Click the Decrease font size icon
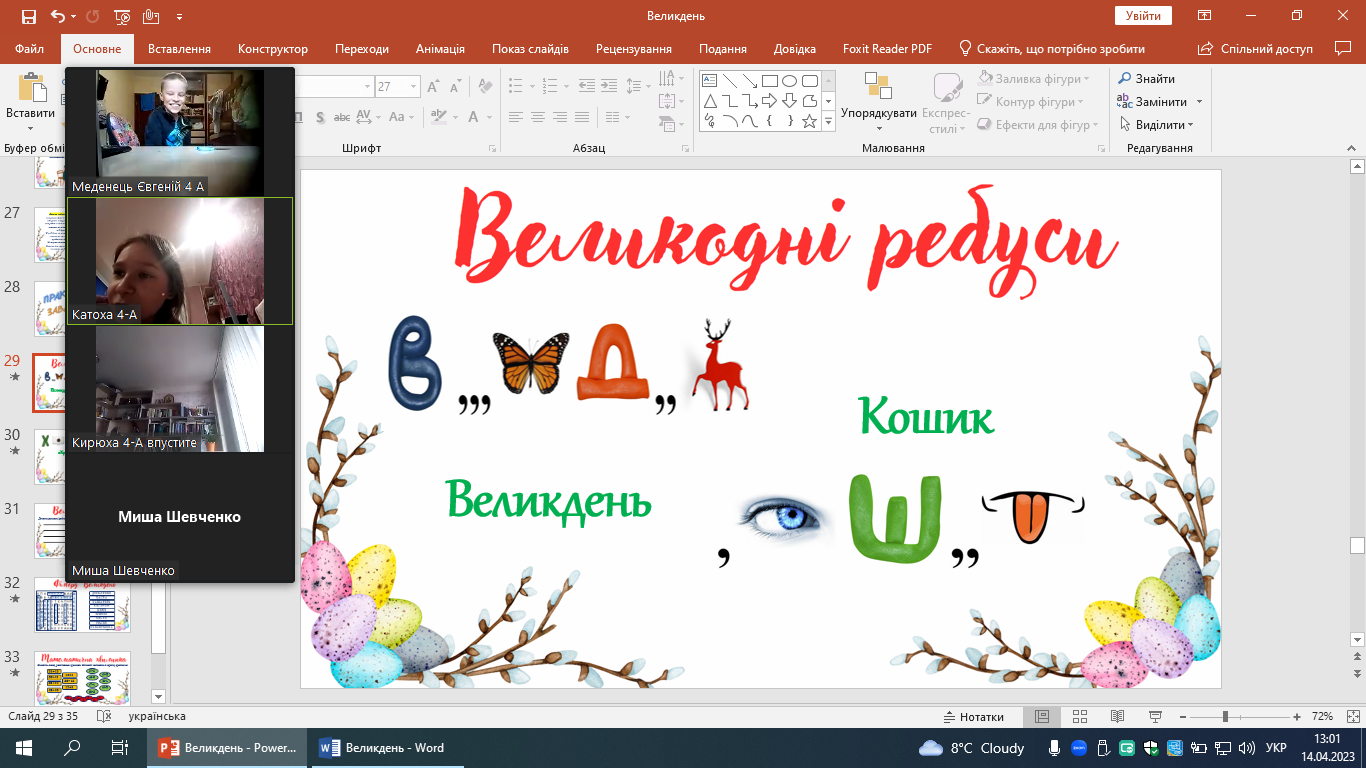 tap(457, 87)
